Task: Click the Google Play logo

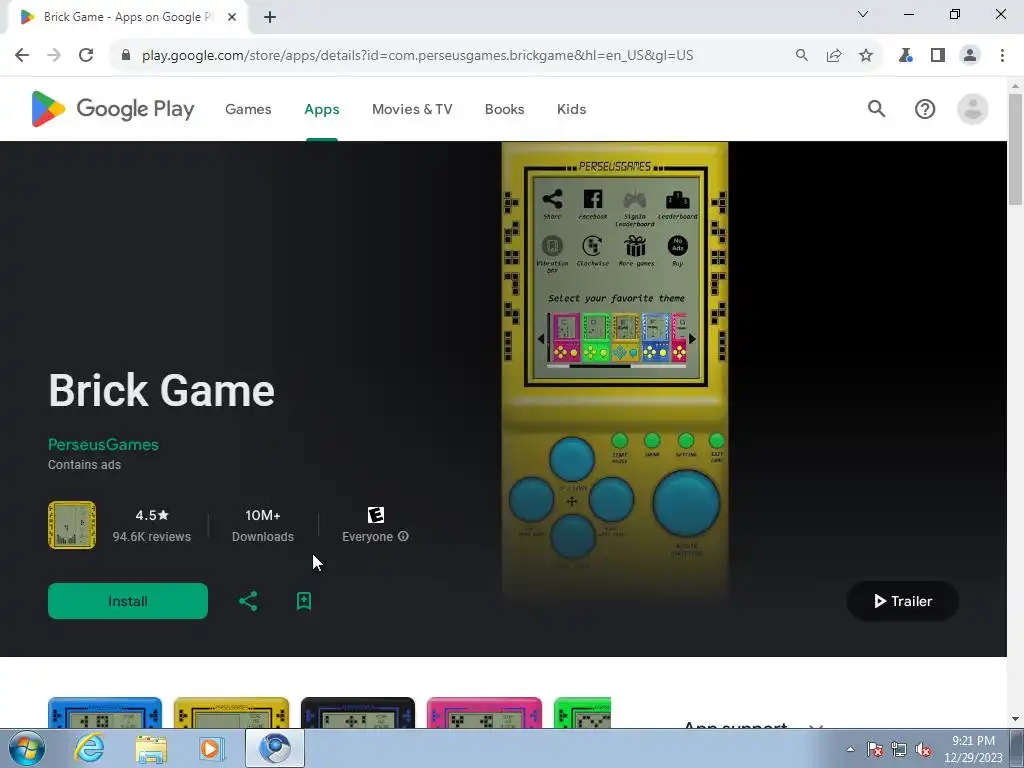Action: tap(112, 109)
